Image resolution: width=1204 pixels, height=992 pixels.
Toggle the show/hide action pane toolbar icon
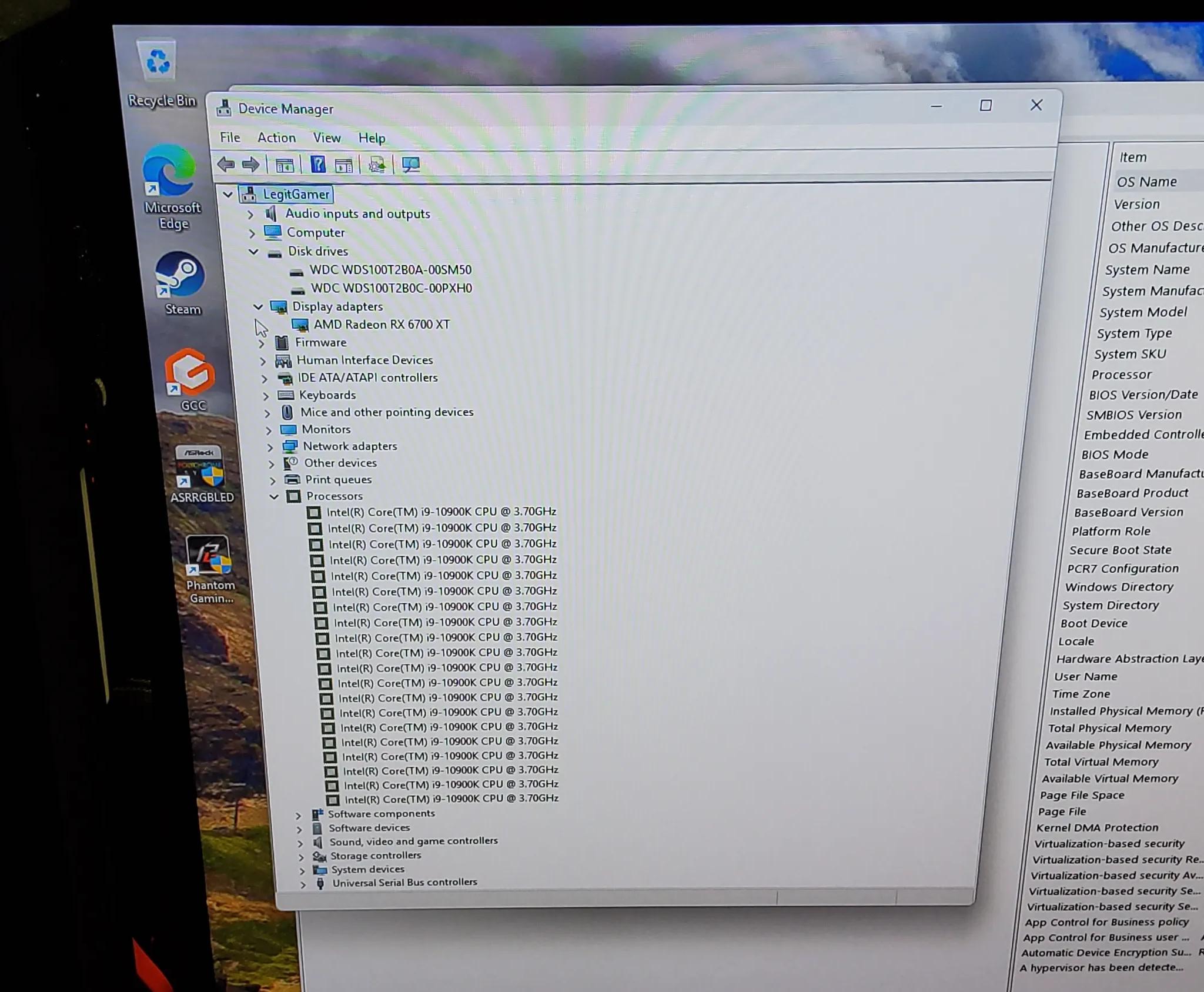(x=344, y=166)
